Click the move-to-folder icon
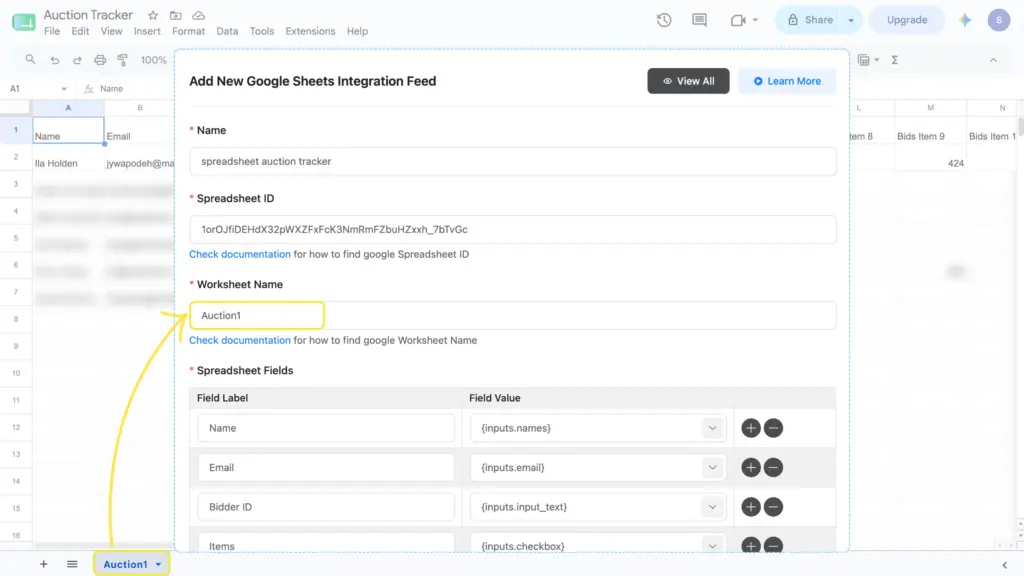The height and width of the screenshot is (576, 1024). tap(176, 15)
